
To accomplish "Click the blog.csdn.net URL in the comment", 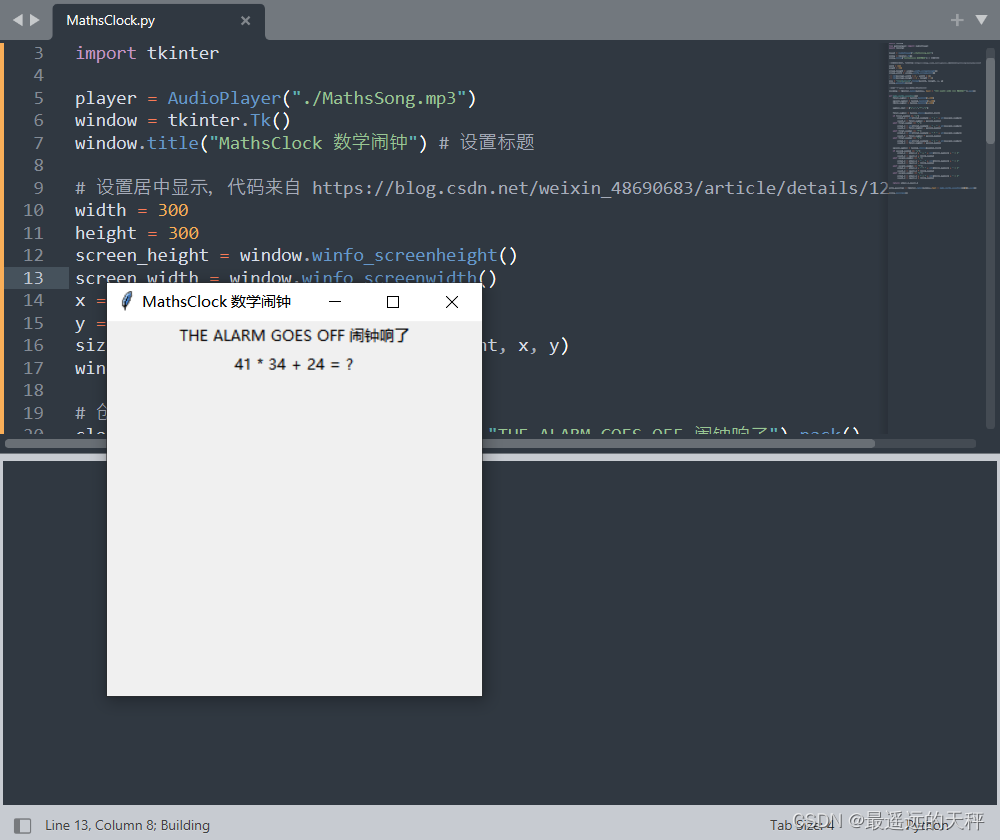I will coord(600,187).
